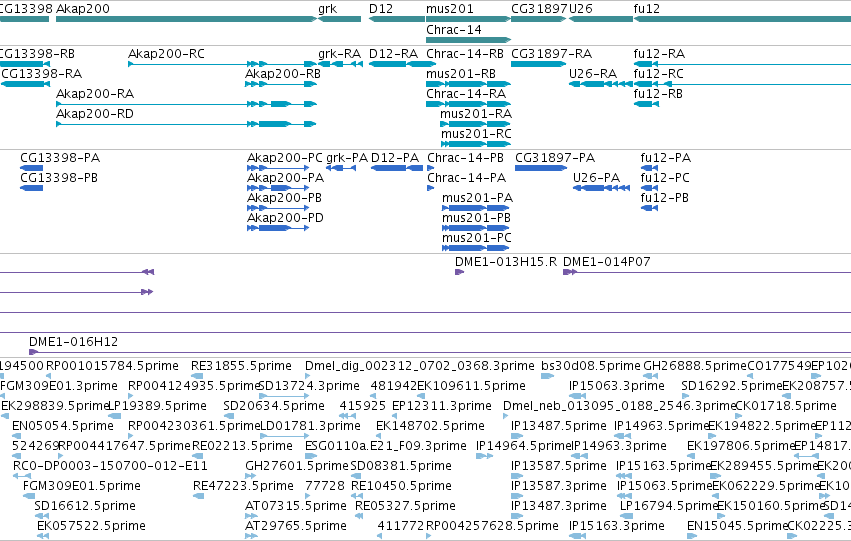
Task: Click the fu12-RB transcript label
Action: point(658,94)
